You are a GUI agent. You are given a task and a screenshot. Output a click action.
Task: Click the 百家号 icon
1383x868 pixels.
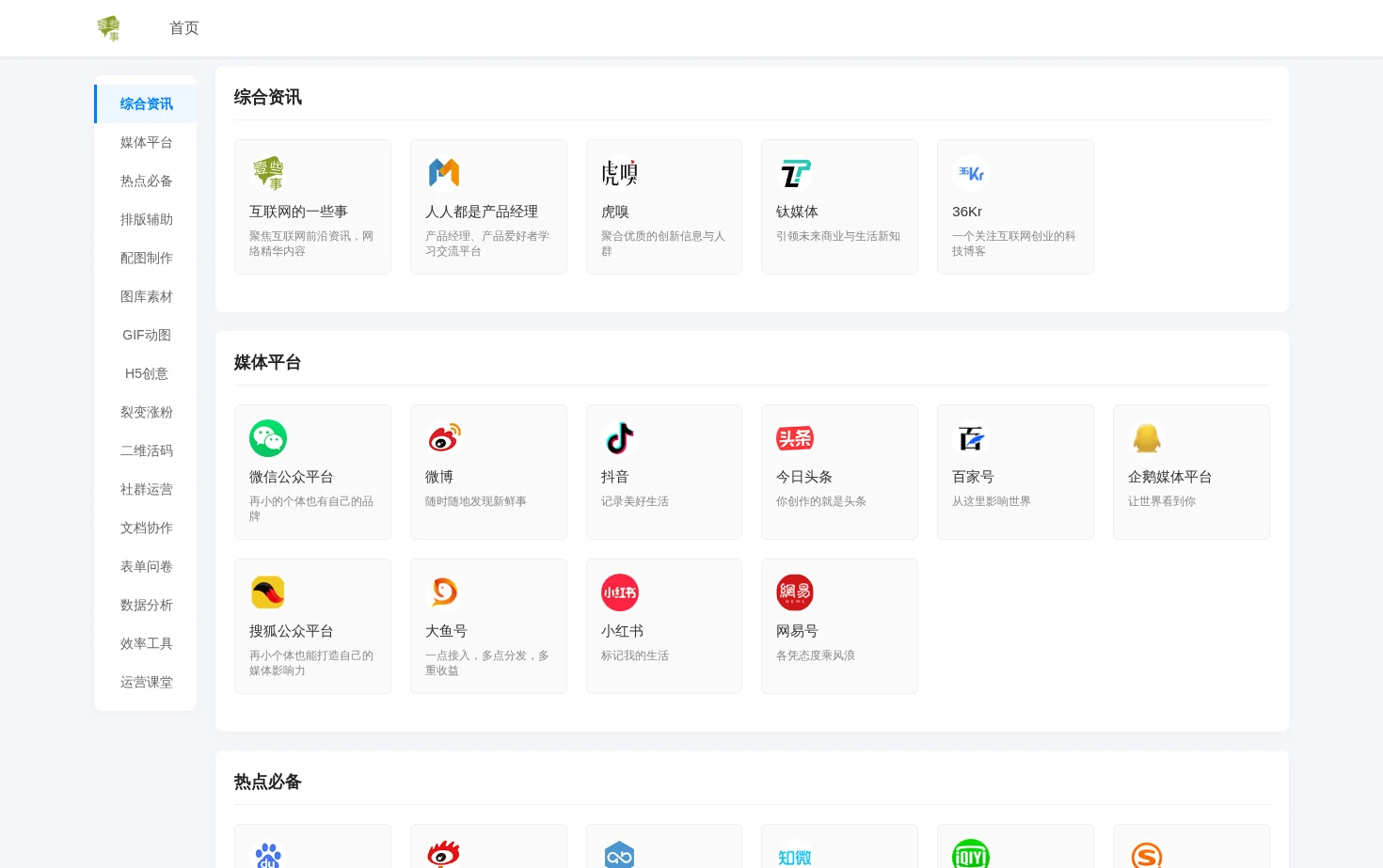(971, 438)
